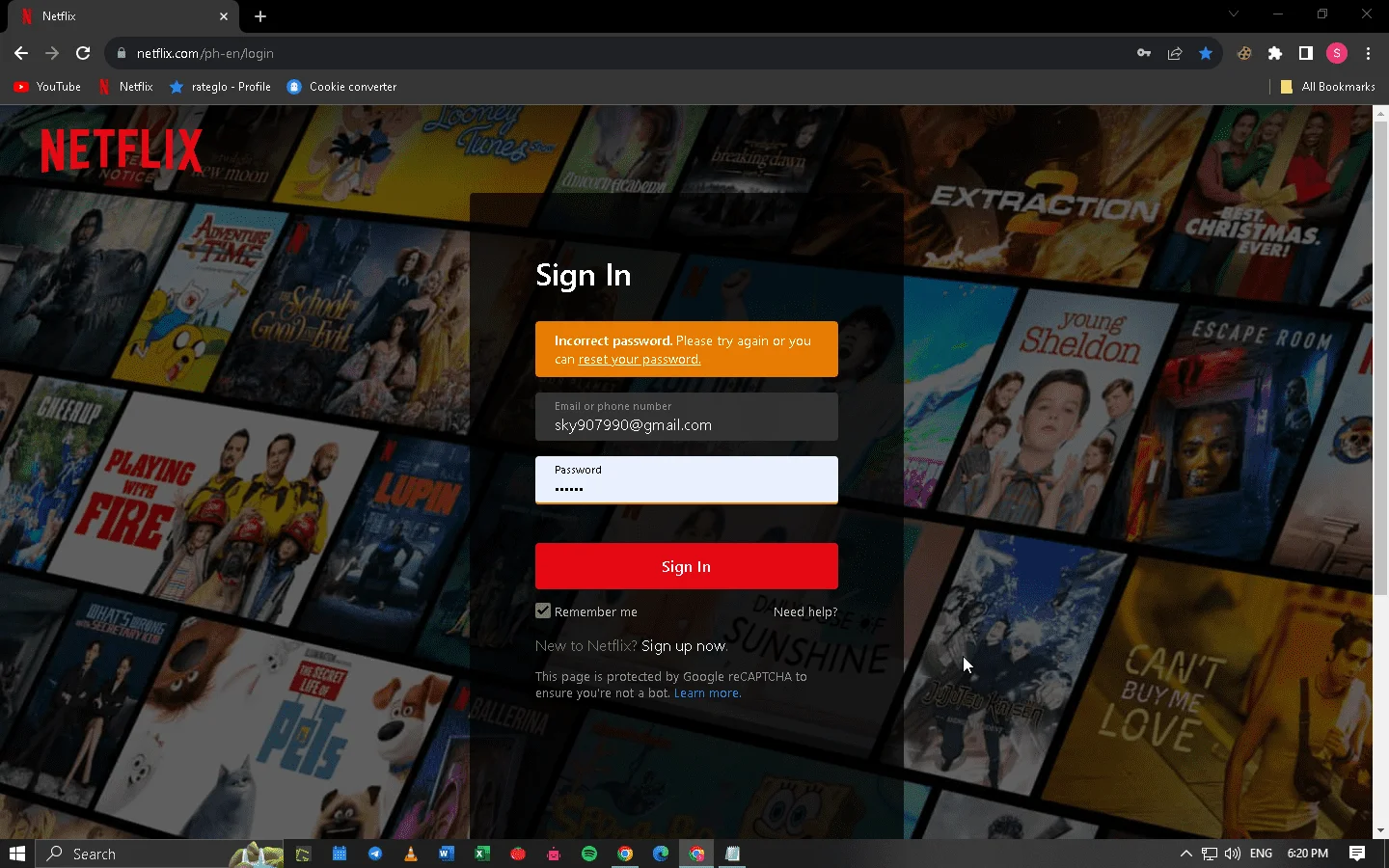Close the Netflix browser tab
Image resolution: width=1389 pixels, height=868 pixels.
(x=224, y=16)
